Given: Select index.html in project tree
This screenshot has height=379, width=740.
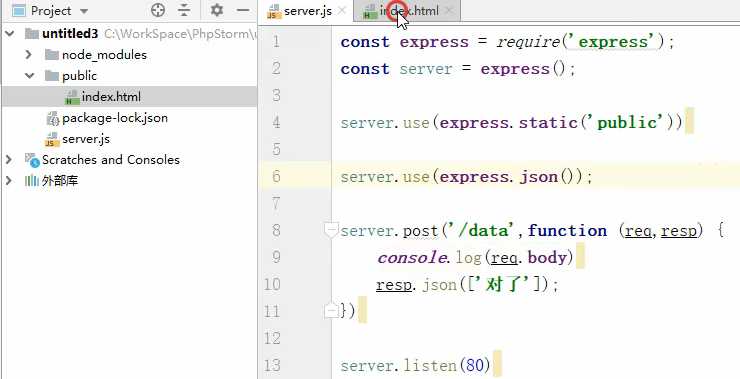Looking at the screenshot, I should 111,97.
